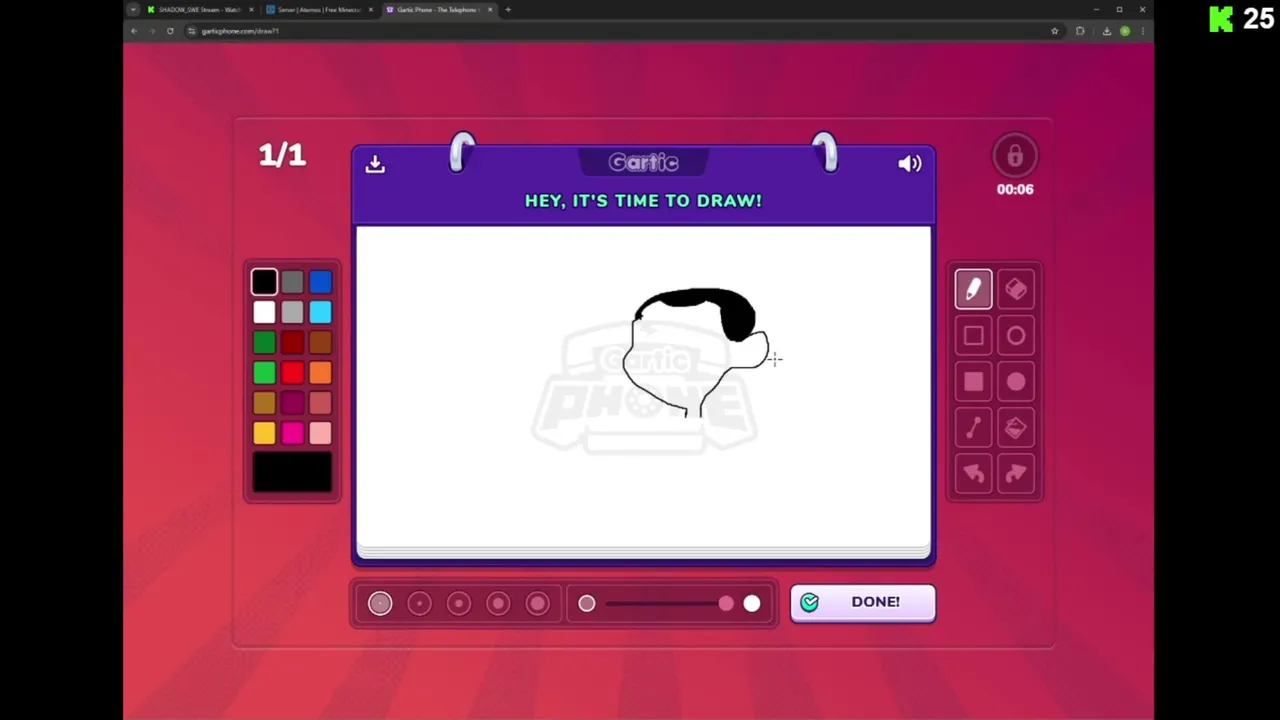Go back with browser back arrow
This screenshot has height=720, width=1280.
134,31
